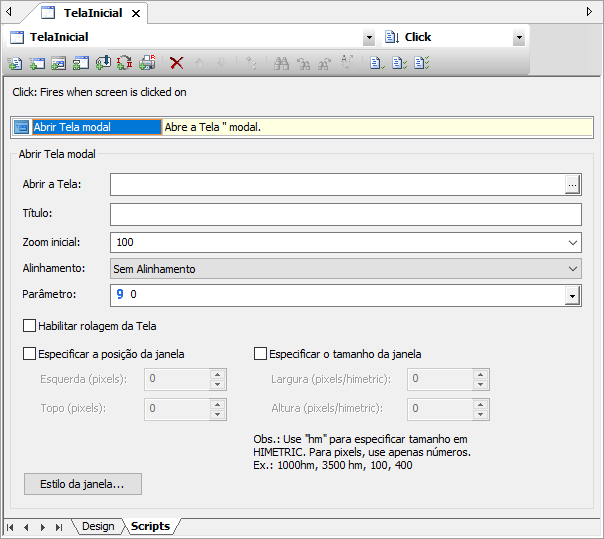Viewport: 604px width, 539px height.
Task: Click the Replace text toolbar icon
Action: (347, 62)
